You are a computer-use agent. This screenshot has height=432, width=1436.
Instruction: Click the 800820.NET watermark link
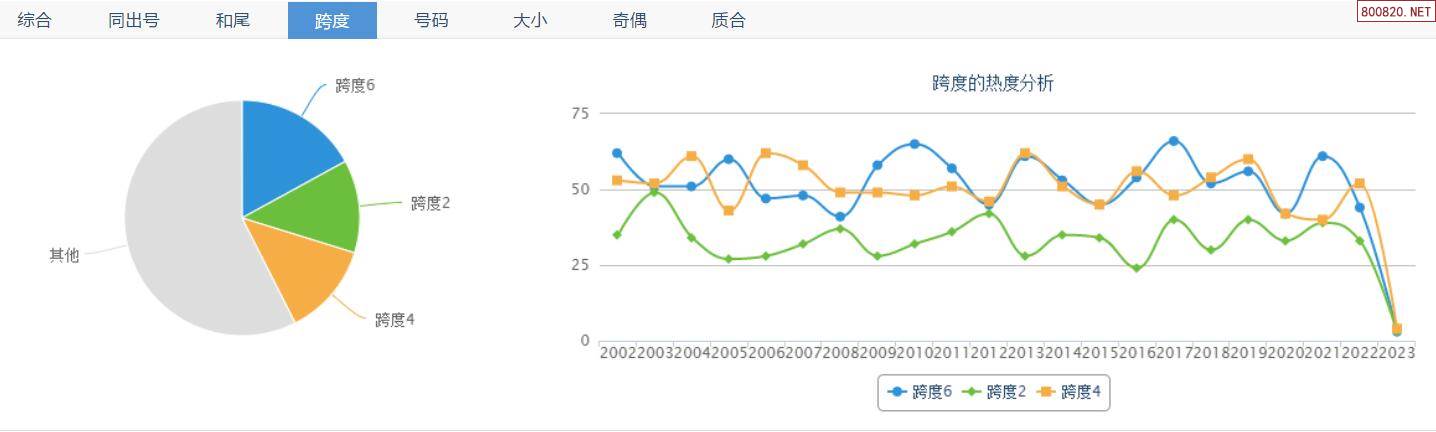1396,11
